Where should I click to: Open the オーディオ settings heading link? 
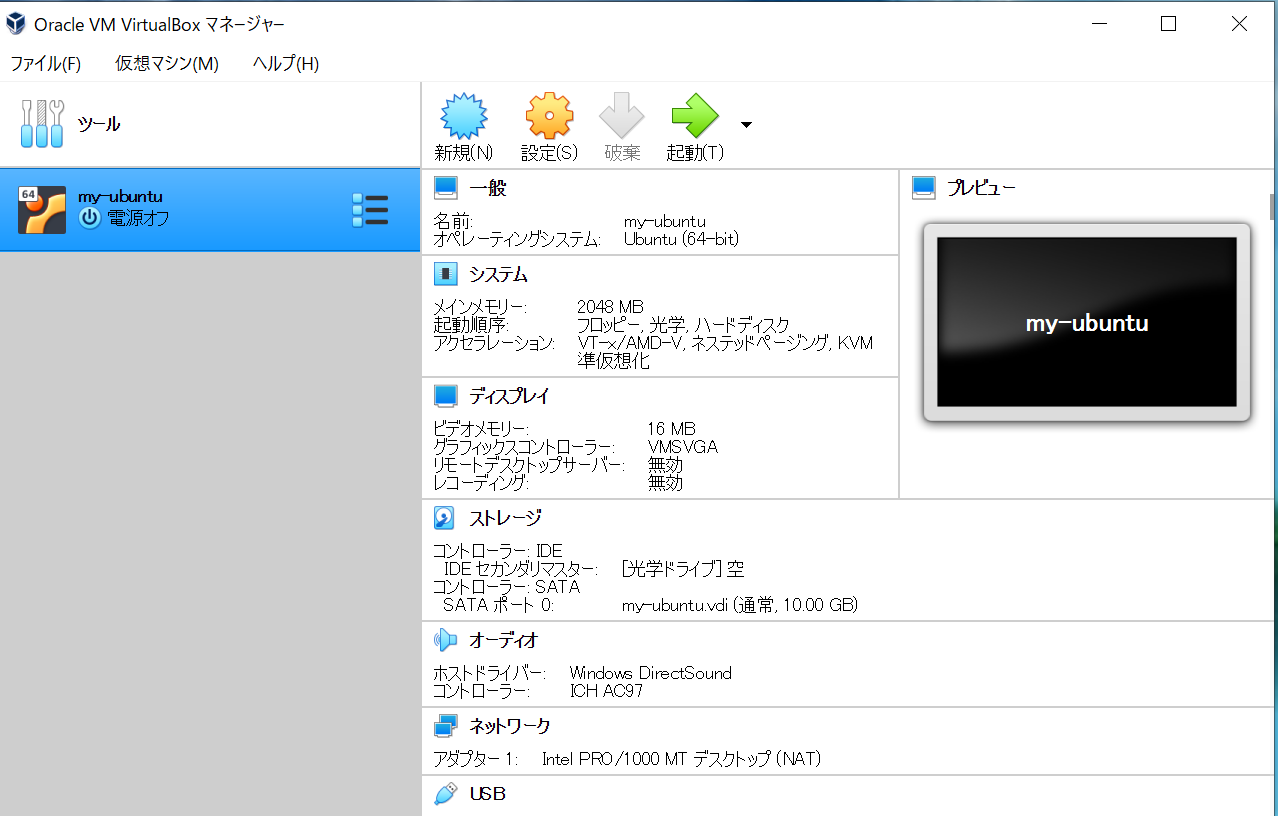504,640
